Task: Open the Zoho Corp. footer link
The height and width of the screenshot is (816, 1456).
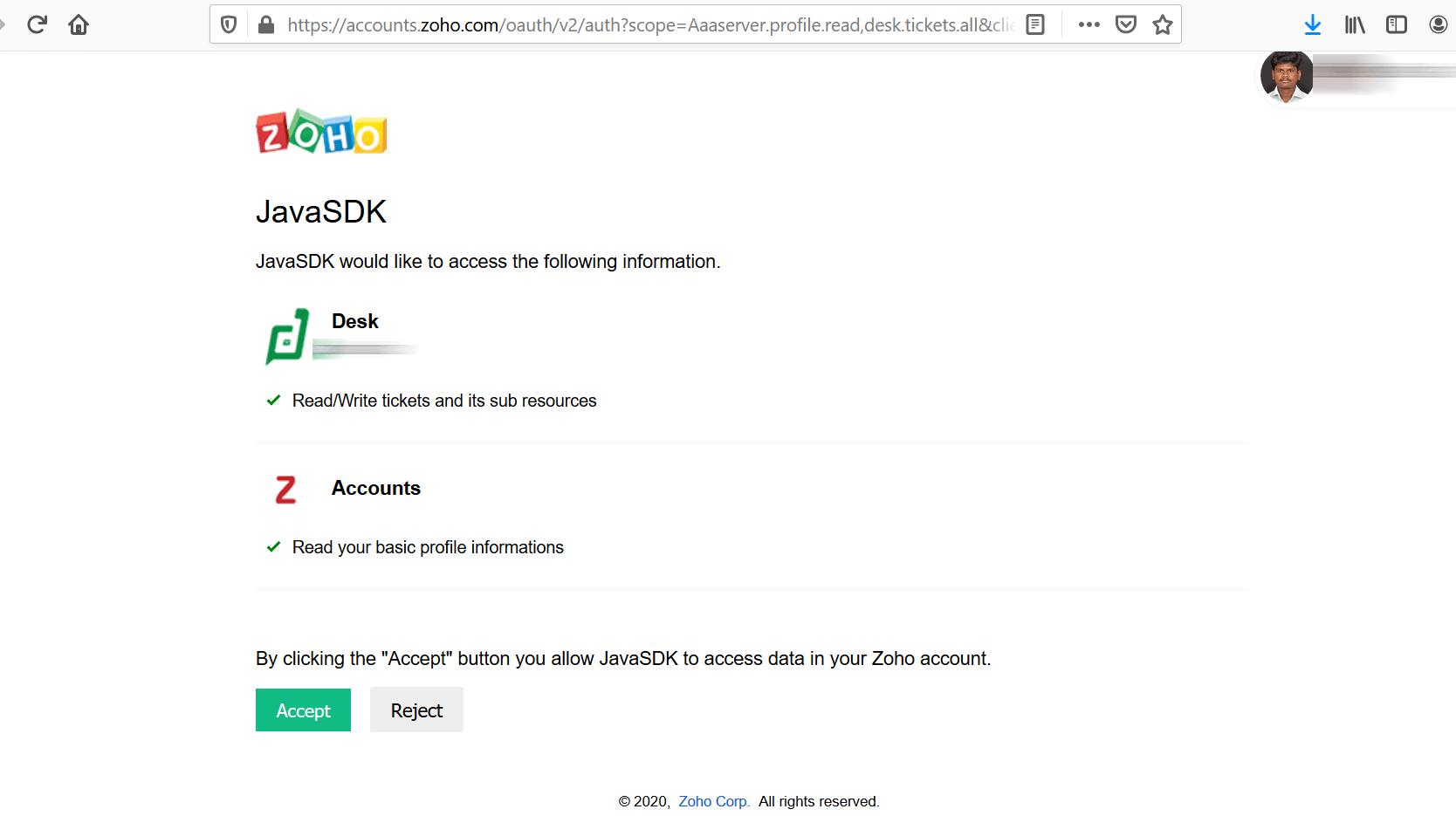Action: pos(713,801)
